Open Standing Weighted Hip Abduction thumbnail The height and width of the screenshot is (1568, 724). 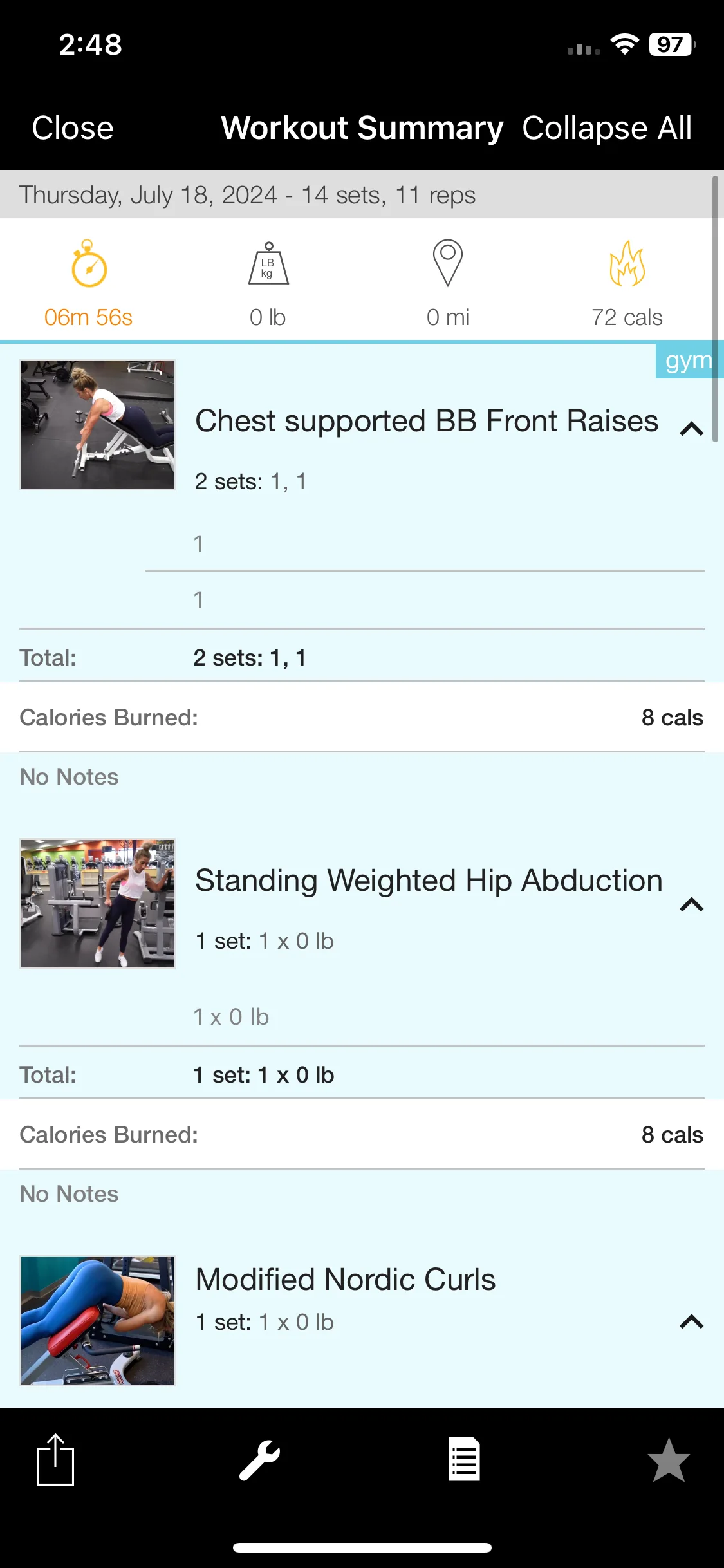(98, 904)
